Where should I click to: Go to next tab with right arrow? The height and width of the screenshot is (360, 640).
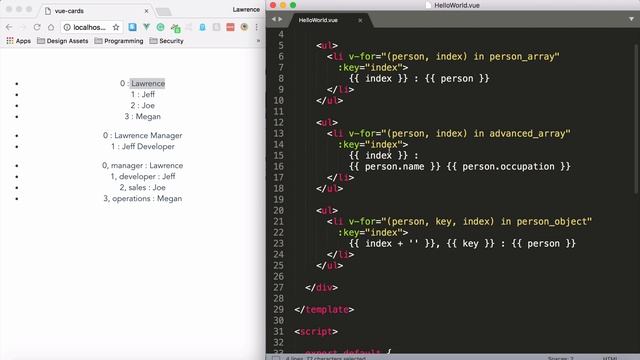tap(280, 19)
